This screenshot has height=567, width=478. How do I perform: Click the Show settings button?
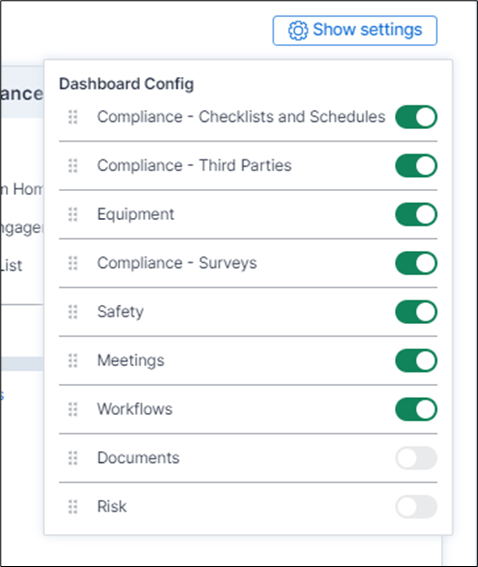(355, 30)
